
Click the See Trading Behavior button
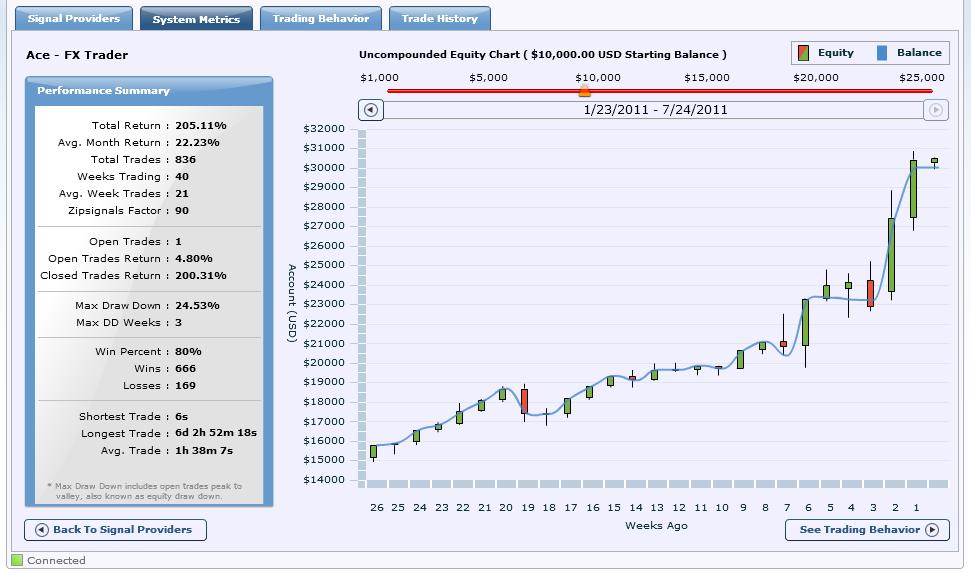[867, 530]
